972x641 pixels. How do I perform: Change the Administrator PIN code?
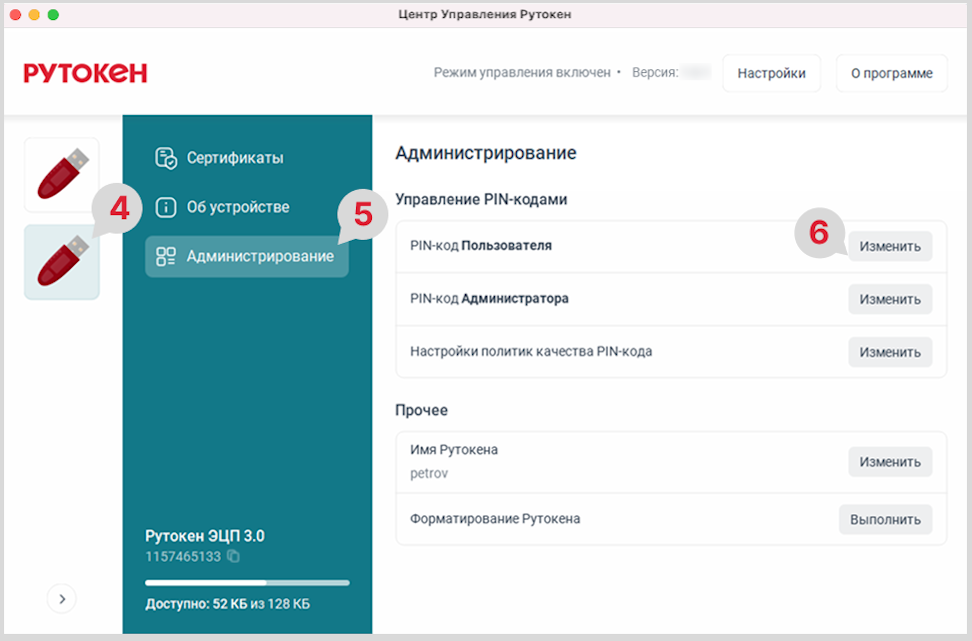pyautogui.click(x=890, y=299)
